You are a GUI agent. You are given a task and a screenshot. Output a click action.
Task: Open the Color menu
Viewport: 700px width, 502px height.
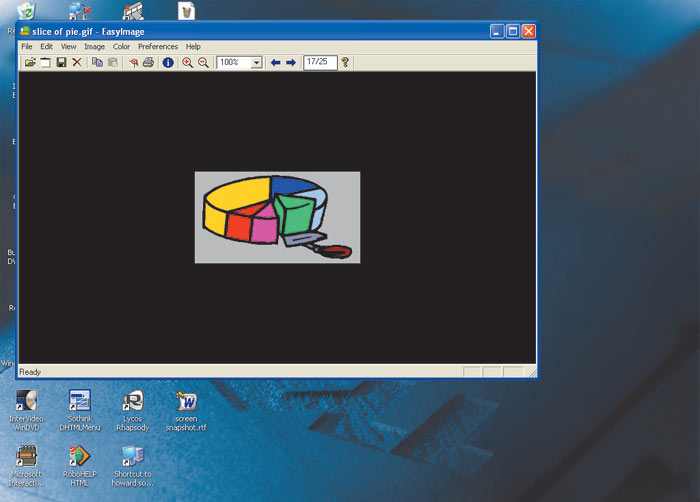click(x=121, y=47)
